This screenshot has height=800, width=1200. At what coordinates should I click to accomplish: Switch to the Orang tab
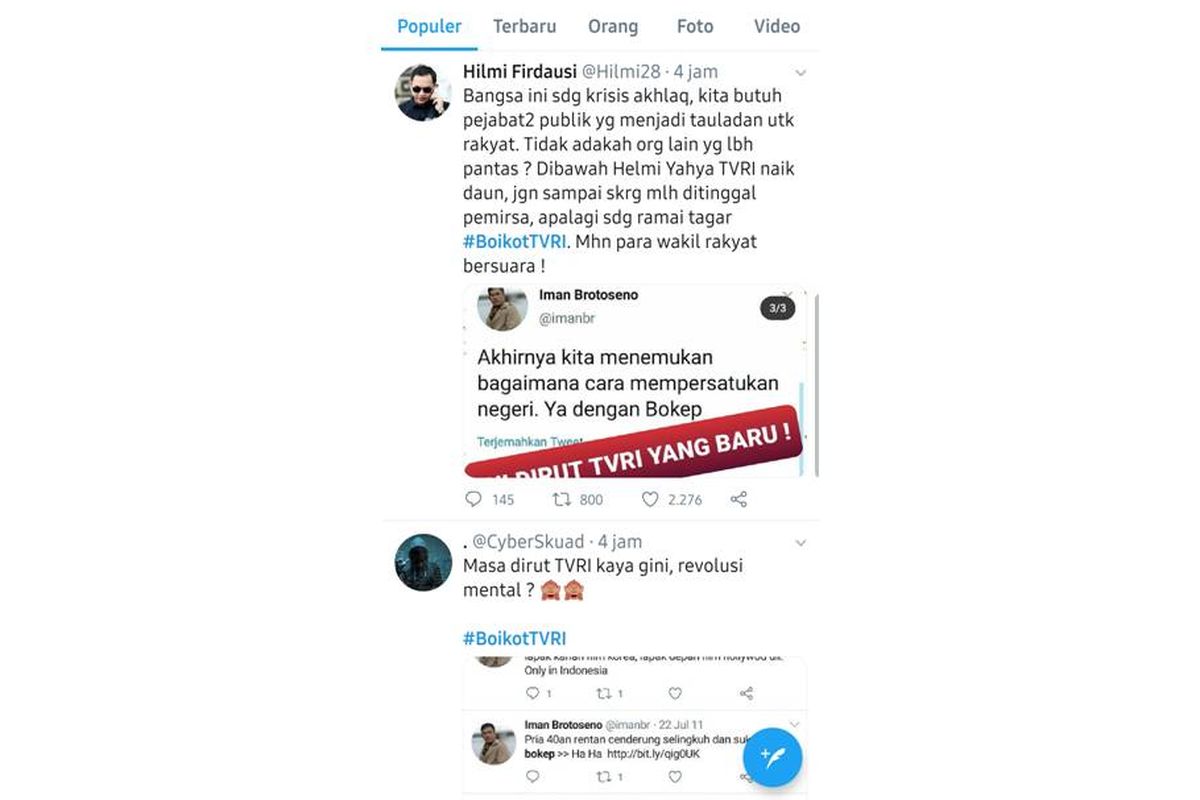coord(615,27)
